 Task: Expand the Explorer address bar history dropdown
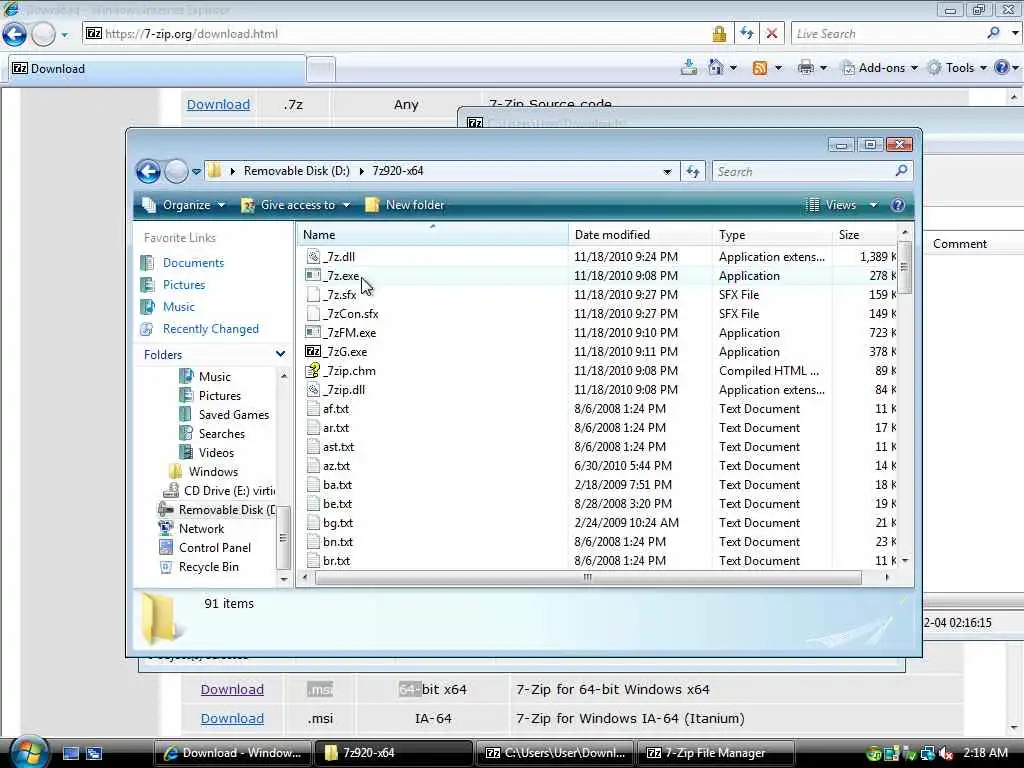coord(667,172)
